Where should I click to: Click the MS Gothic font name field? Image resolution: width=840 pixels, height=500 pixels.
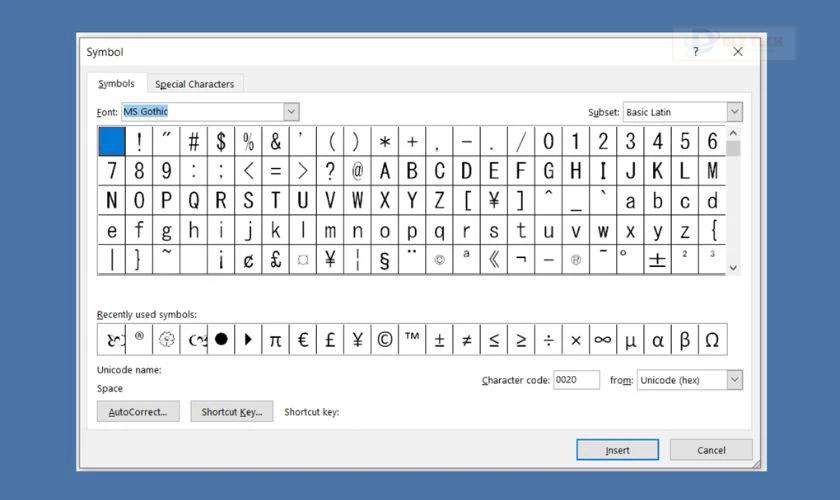coord(202,111)
